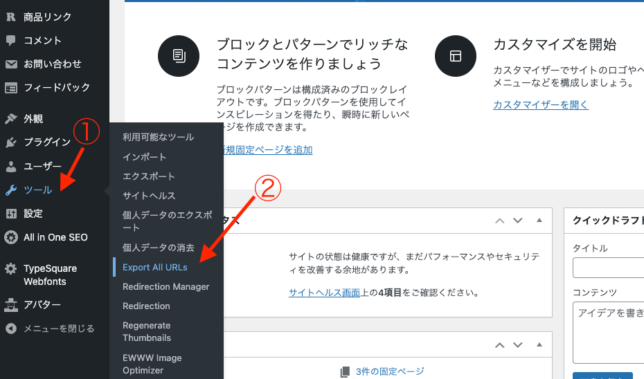The width and height of the screenshot is (644, 379).
Task: Click the 商品リンク R icon
Action: [x=11, y=17]
